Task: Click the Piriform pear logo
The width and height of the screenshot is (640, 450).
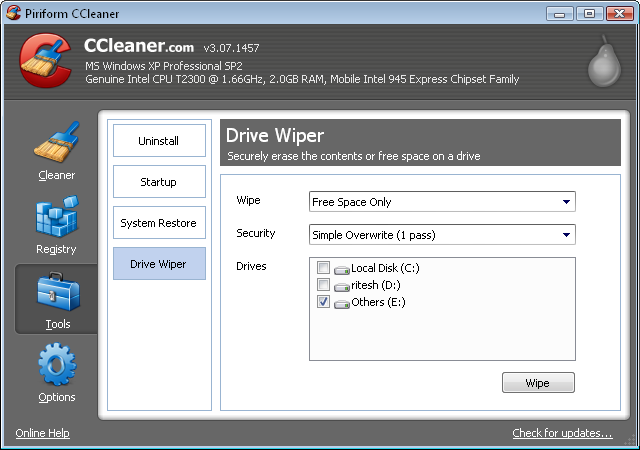Action: (604, 61)
